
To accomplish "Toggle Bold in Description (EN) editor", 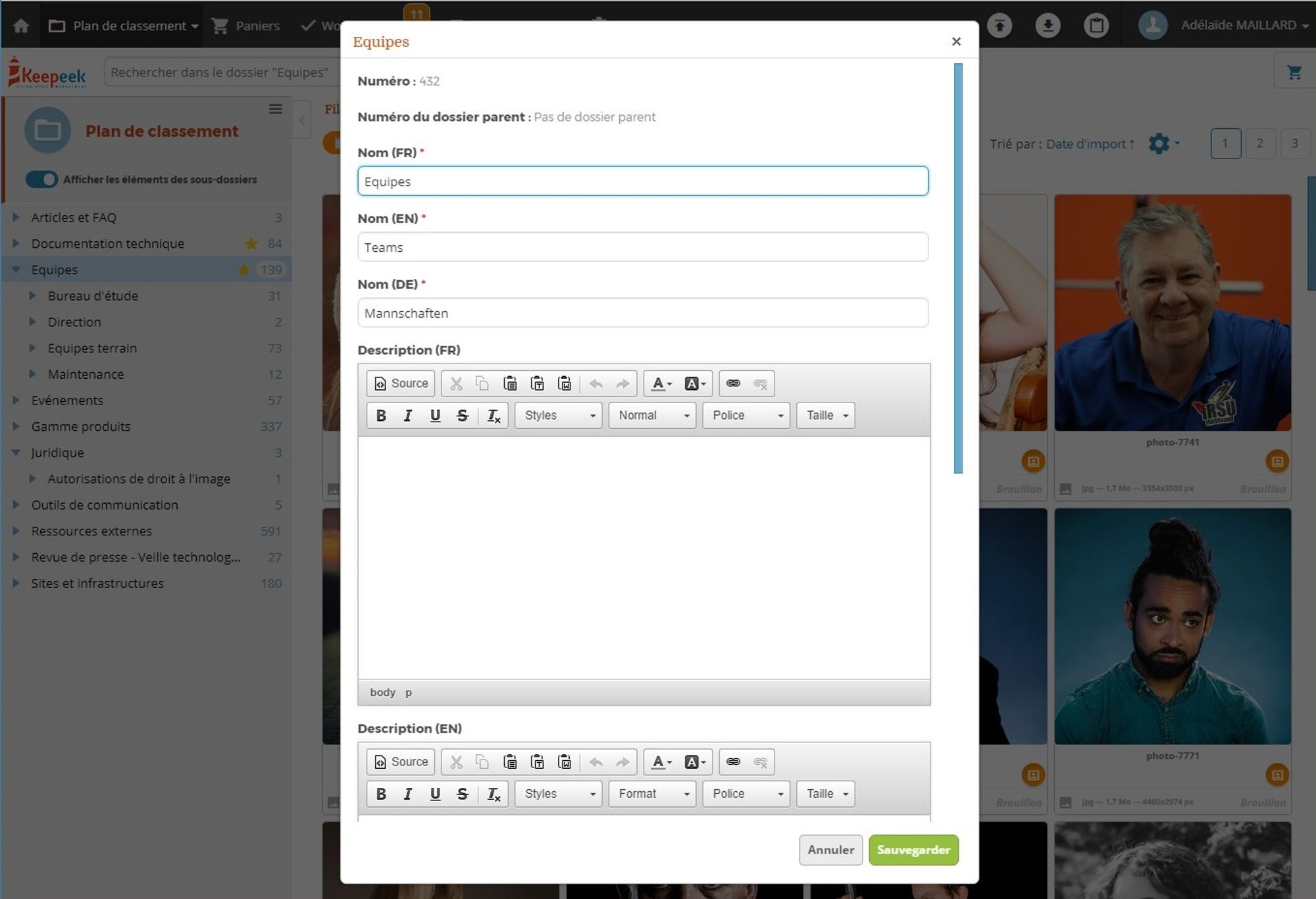I will (381, 794).
